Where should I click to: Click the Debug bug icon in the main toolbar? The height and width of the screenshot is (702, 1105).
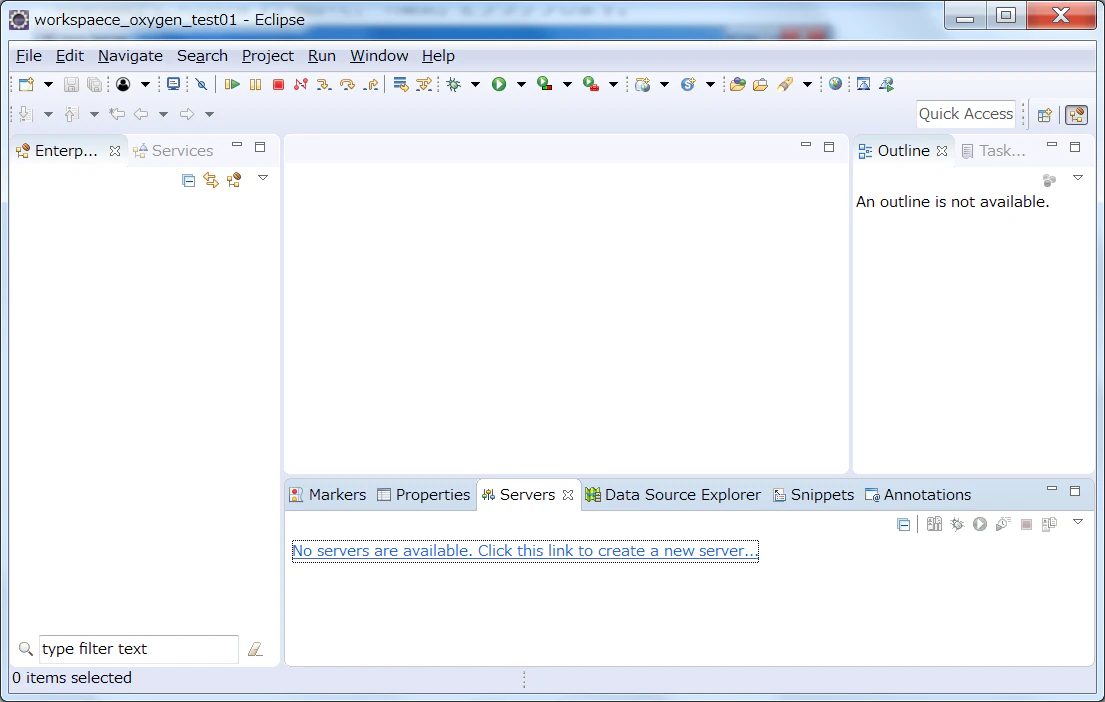pos(454,85)
